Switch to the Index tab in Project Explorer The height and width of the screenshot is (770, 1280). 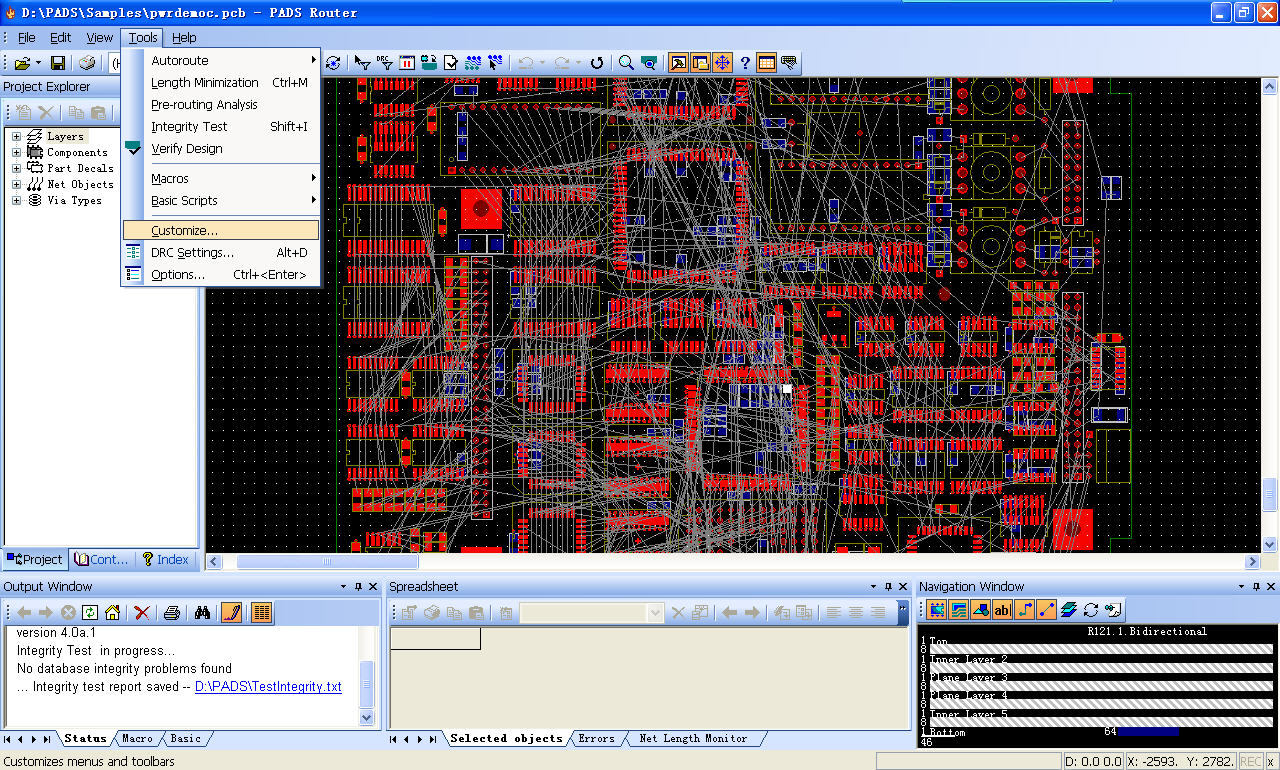coord(165,560)
